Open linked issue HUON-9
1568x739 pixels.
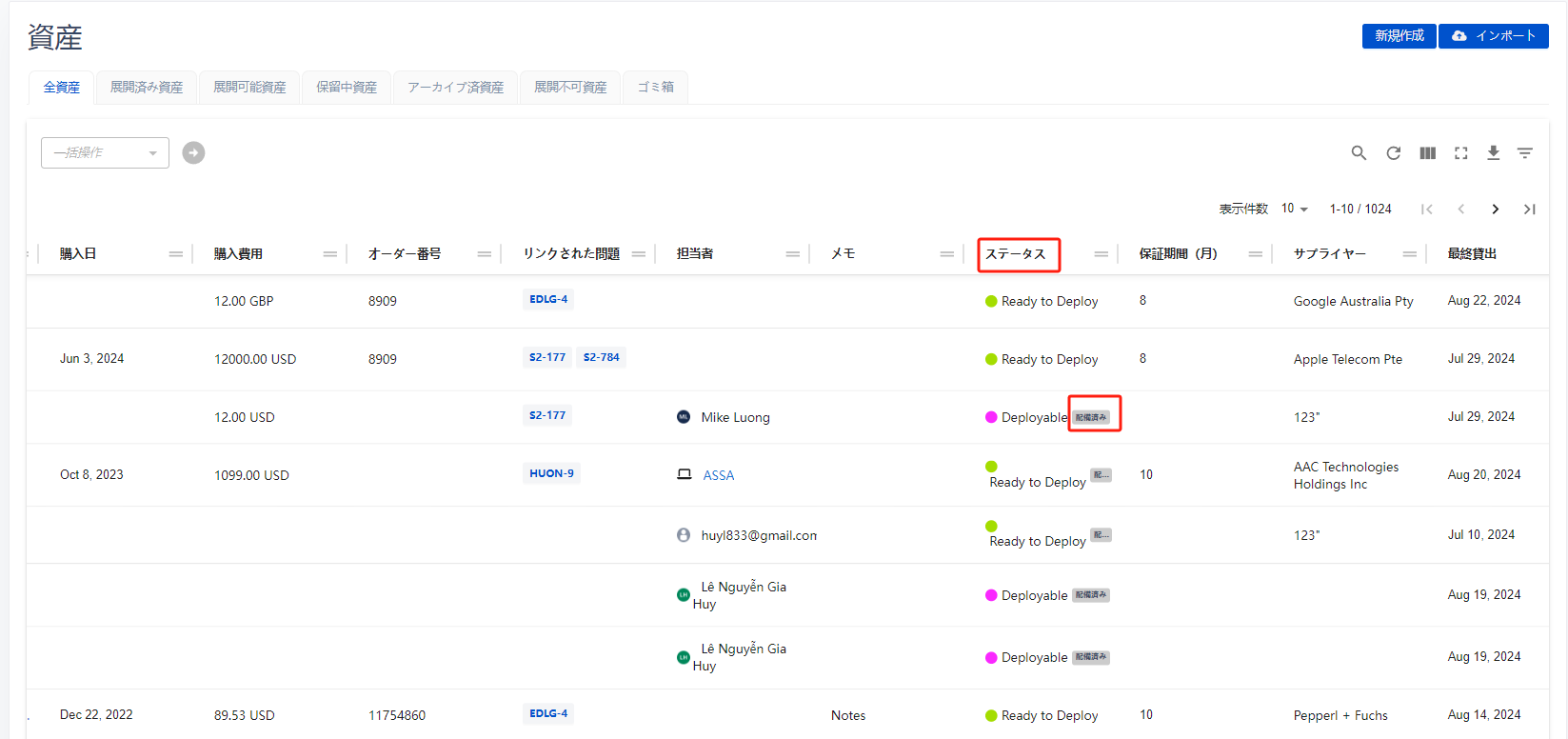tap(551, 473)
